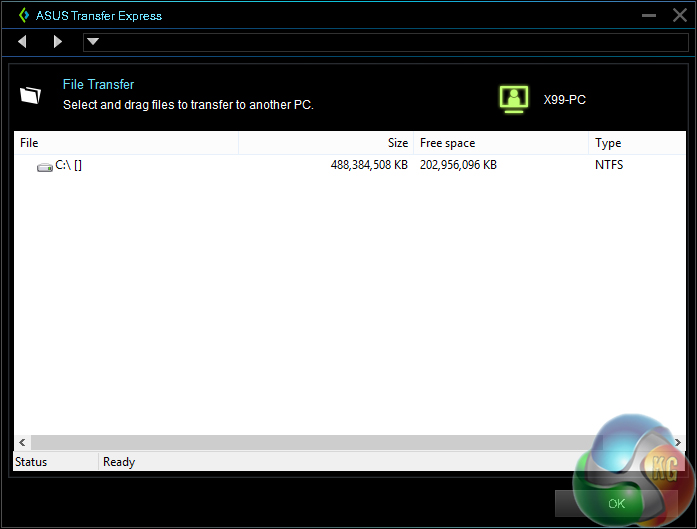Close the ASUS Transfer Express window
697x529 pixels.
tap(680, 16)
